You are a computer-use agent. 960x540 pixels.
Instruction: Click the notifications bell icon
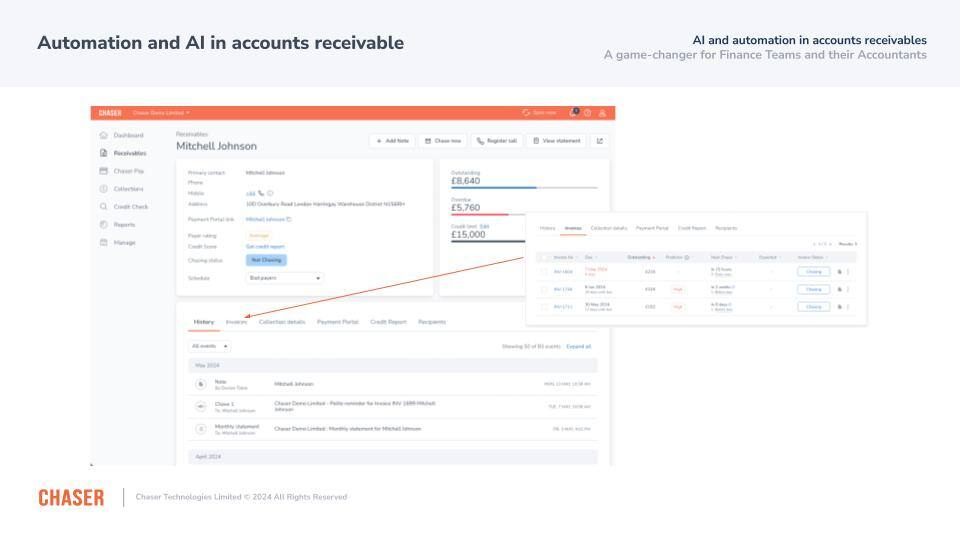(573, 113)
